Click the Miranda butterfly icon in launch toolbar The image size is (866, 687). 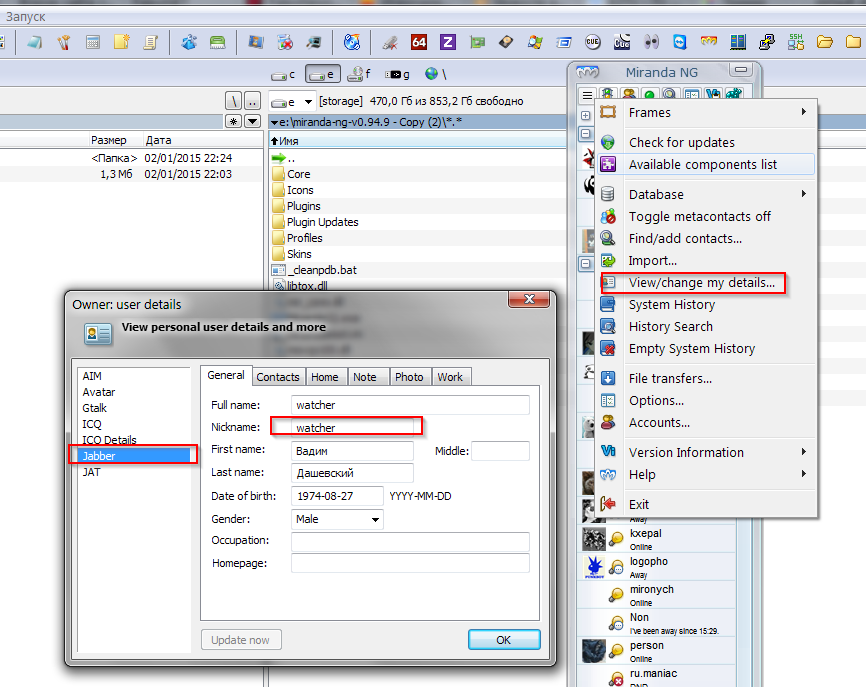tap(709, 42)
